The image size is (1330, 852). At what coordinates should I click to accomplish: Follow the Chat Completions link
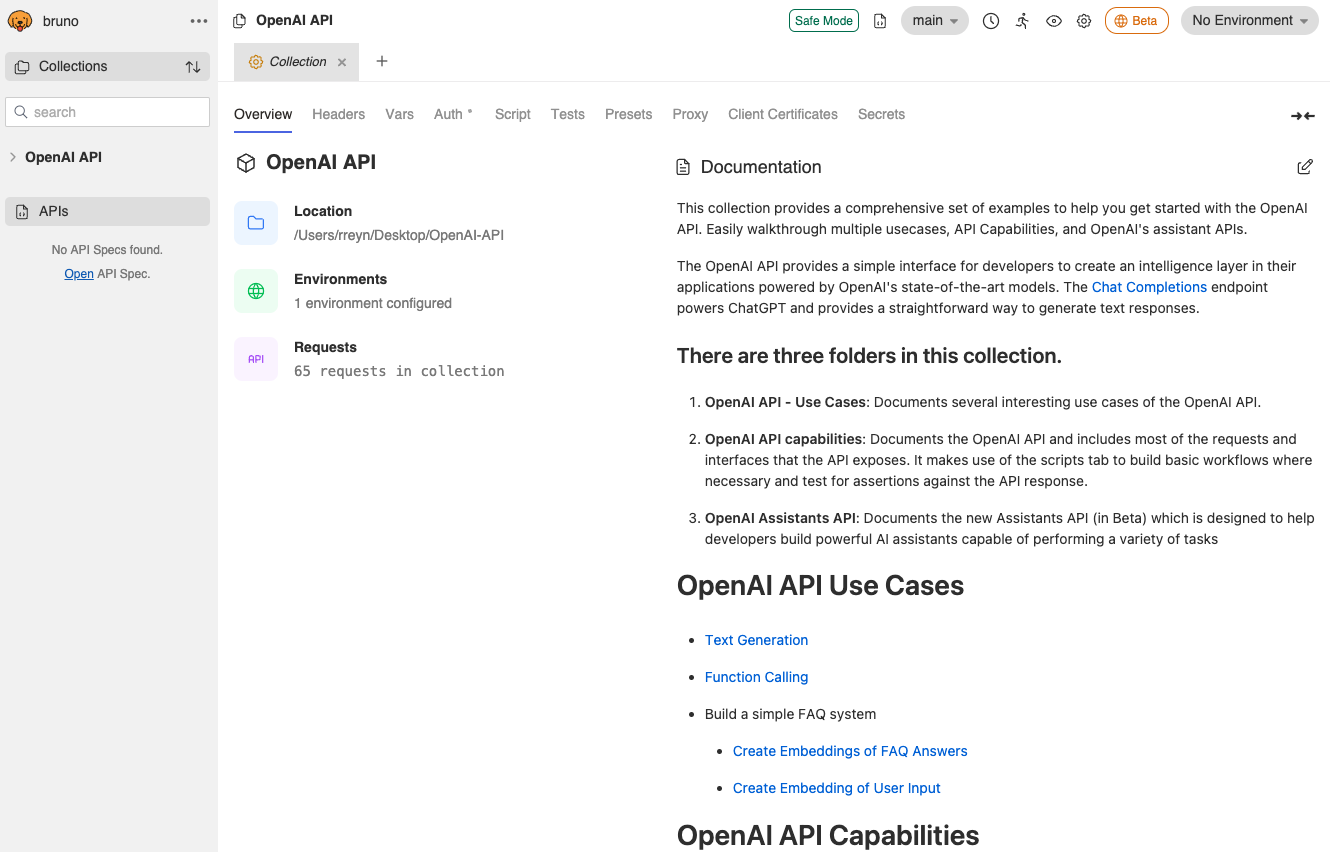pyautogui.click(x=1149, y=287)
